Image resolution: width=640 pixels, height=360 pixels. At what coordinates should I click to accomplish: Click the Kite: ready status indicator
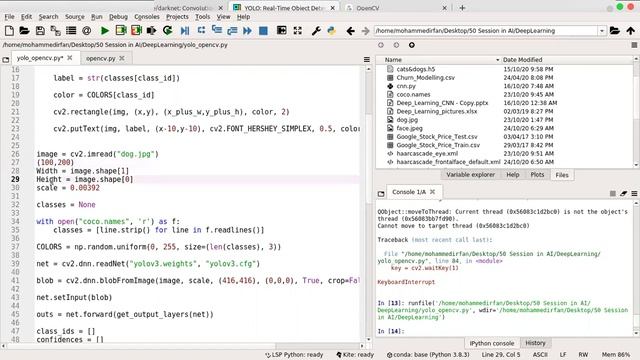tap(355, 355)
